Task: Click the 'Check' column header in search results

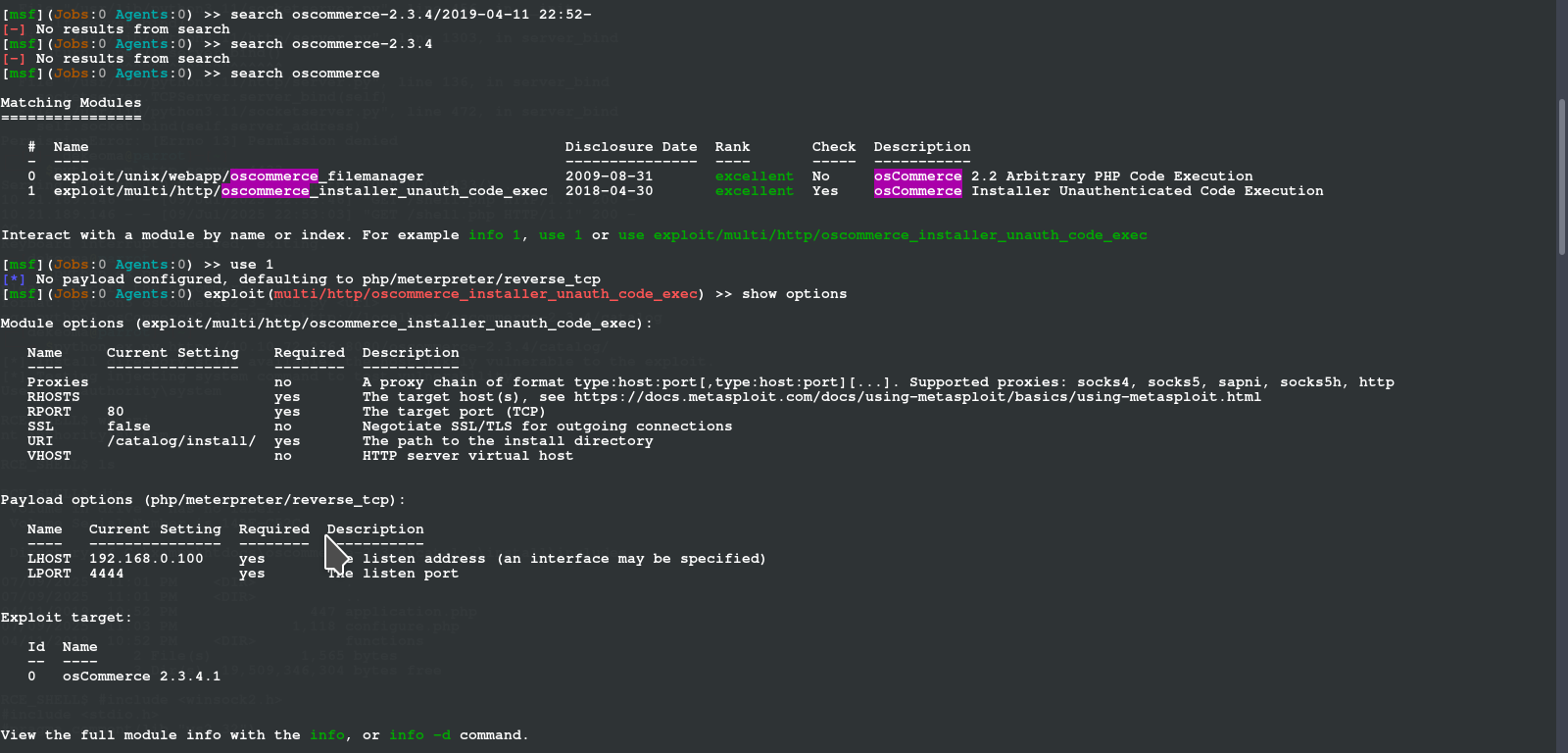Action: pyautogui.click(x=834, y=147)
